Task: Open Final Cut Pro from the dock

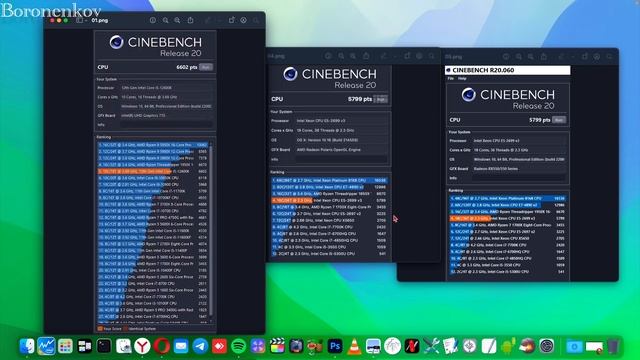Action: click(277, 346)
